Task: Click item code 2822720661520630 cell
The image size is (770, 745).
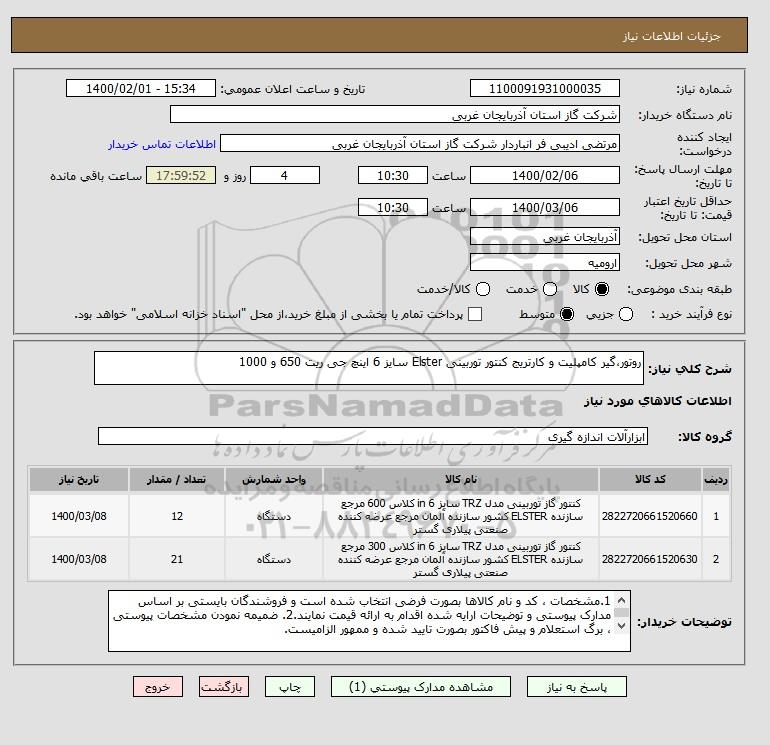Action: pos(650,559)
